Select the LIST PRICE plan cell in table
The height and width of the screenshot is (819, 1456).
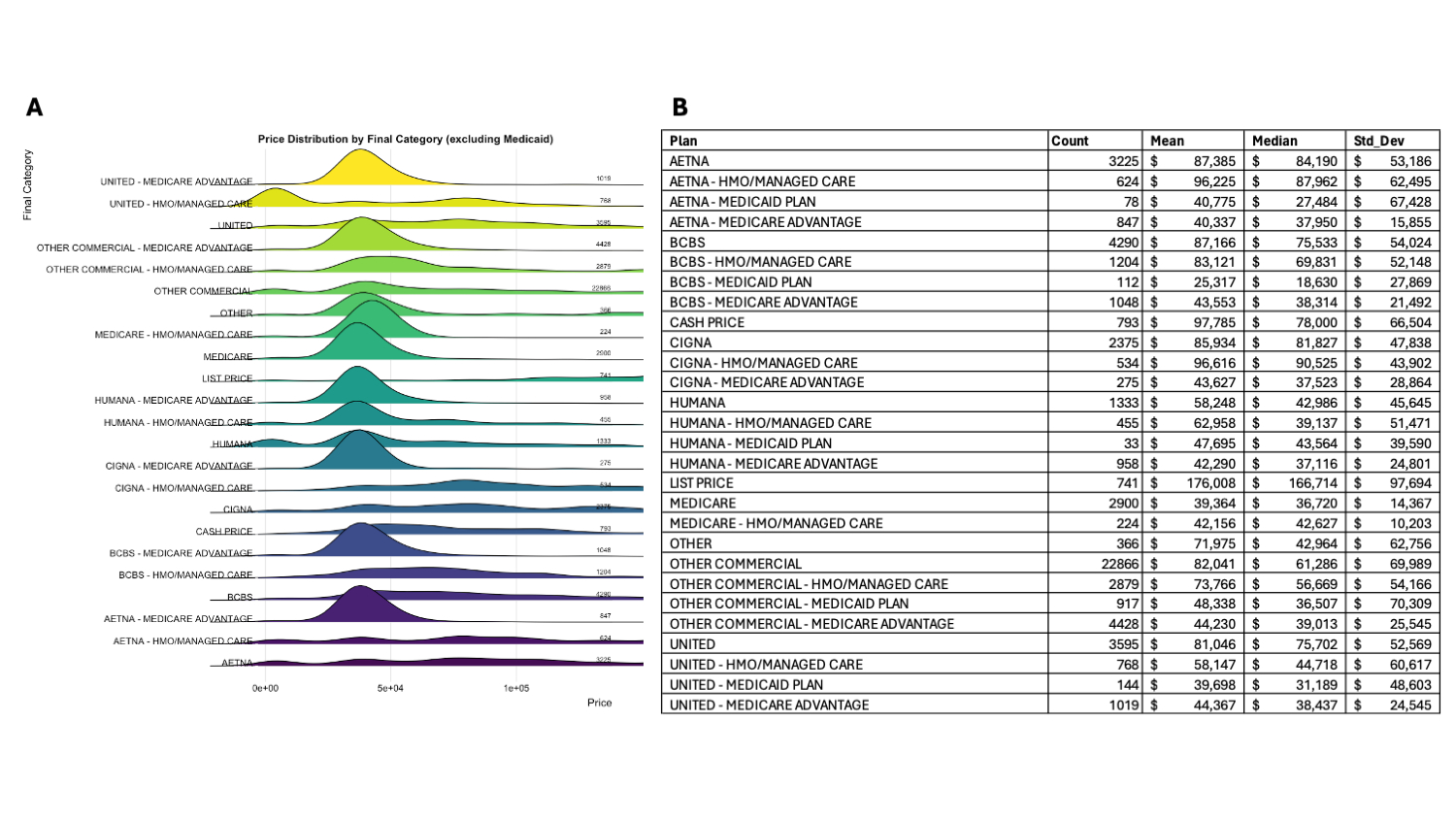pyautogui.click(x=701, y=483)
